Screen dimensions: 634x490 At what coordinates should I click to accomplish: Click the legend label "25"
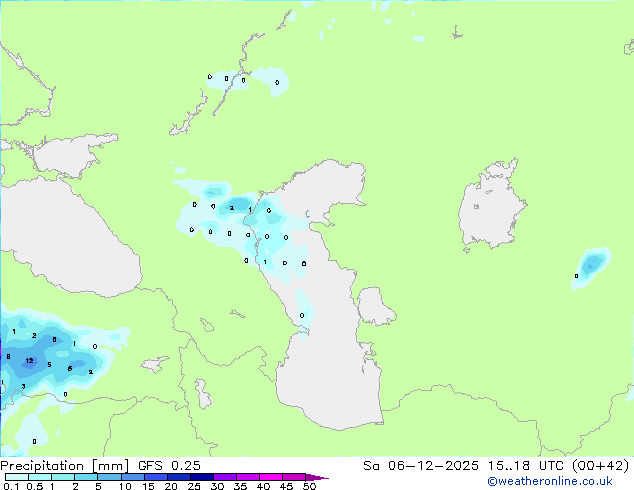pos(194,486)
